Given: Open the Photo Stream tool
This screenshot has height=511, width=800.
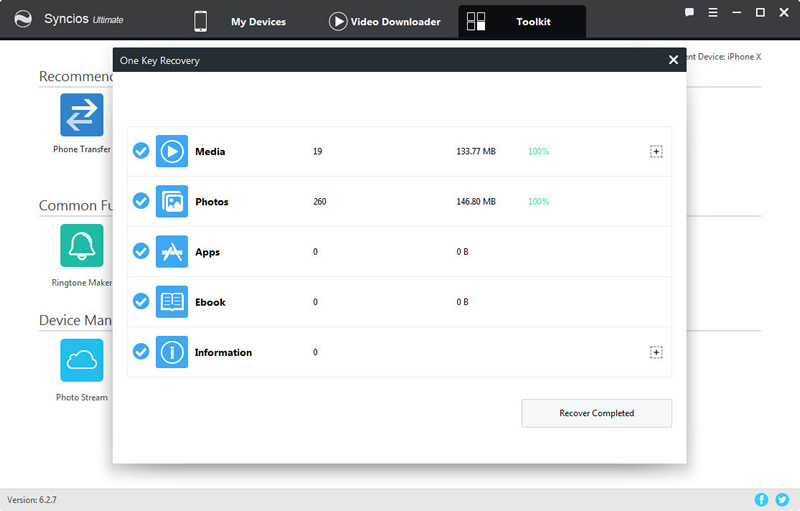Looking at the screenshot, I should pos(82,360).
